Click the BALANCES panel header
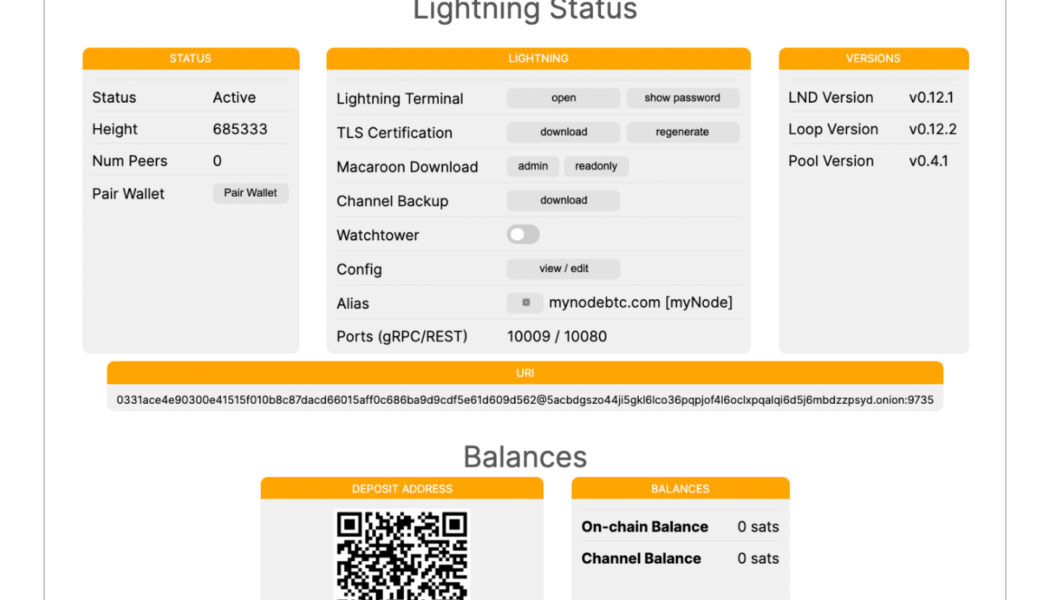1050x600 pixels. [x=680, y=489]
